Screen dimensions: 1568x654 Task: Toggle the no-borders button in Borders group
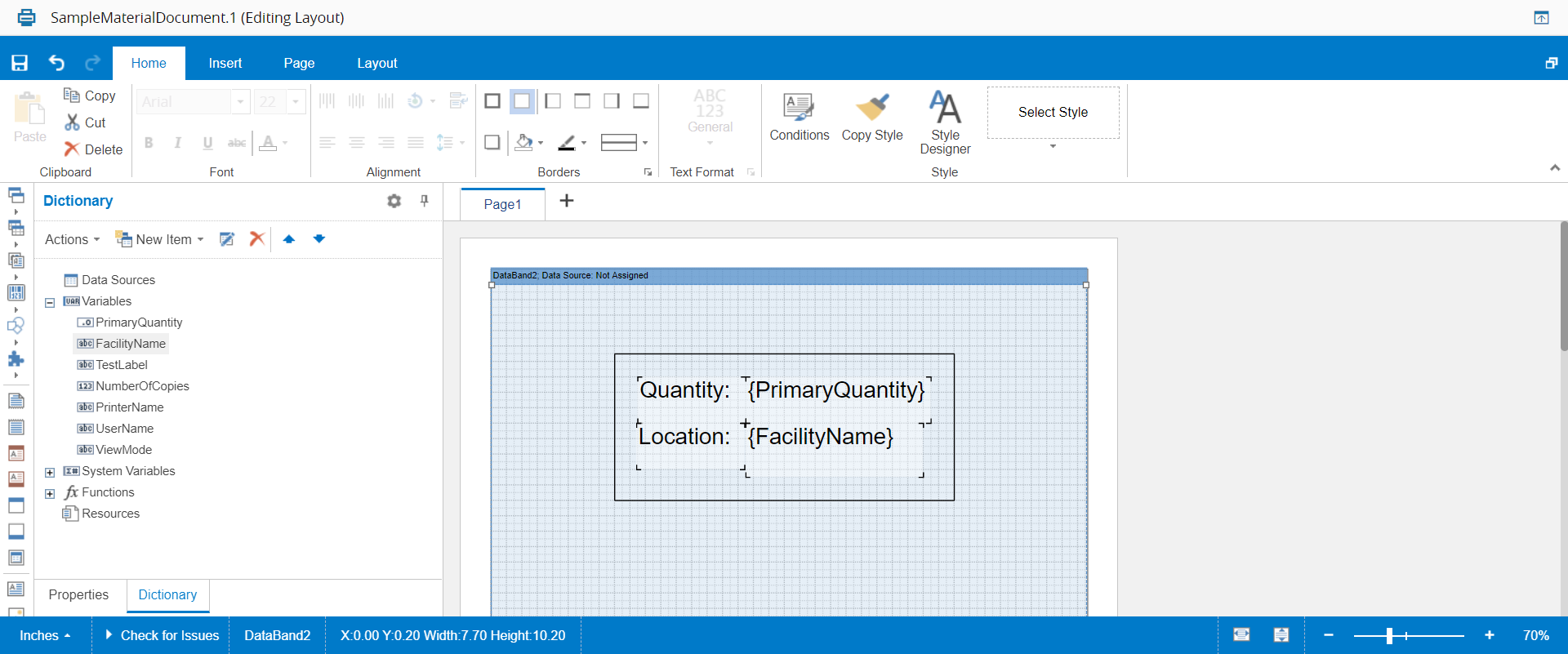[x=522, y=101]
